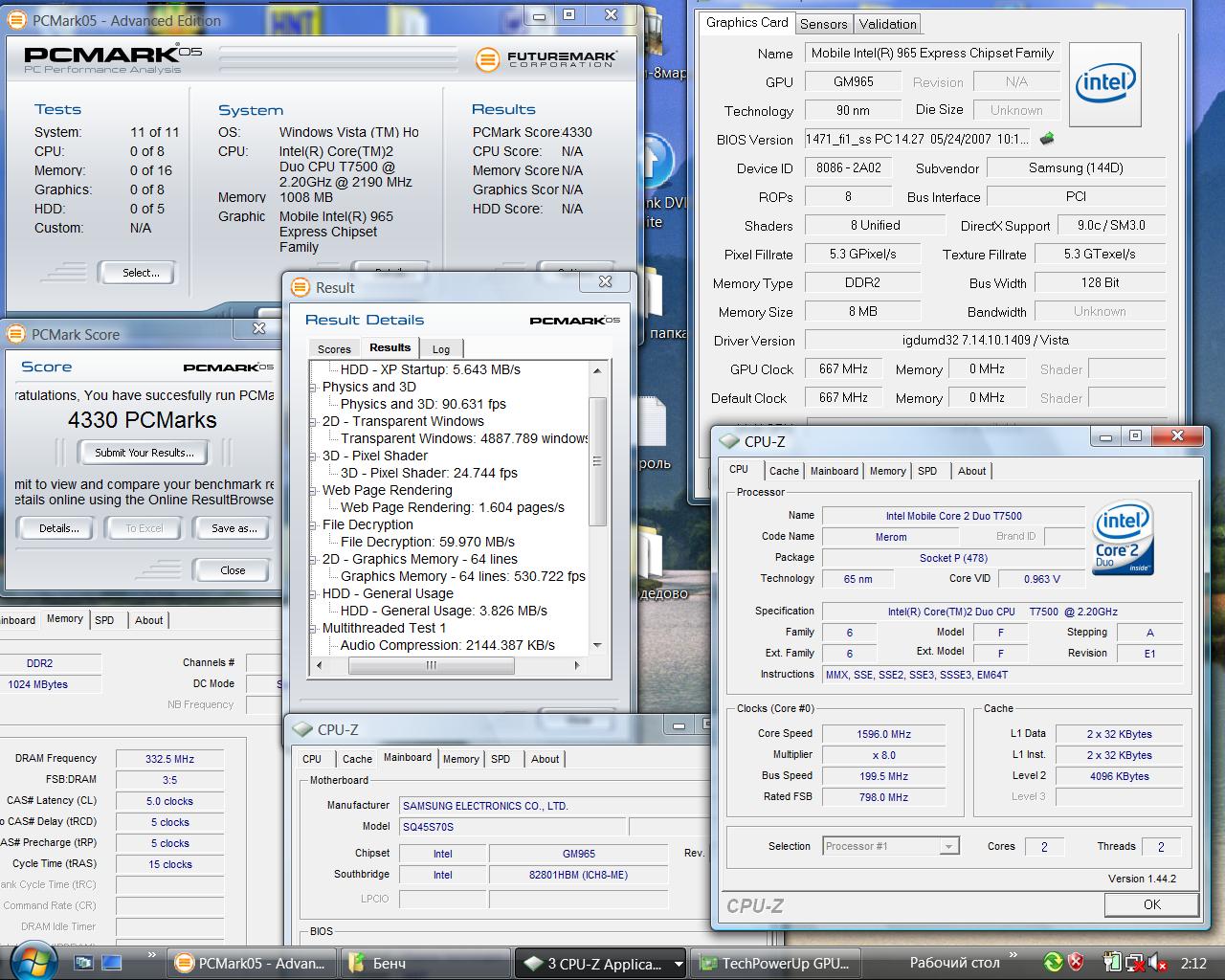Click the Futuremark Corporation logo
1225x980 pixels.
[x=546, y=59]
